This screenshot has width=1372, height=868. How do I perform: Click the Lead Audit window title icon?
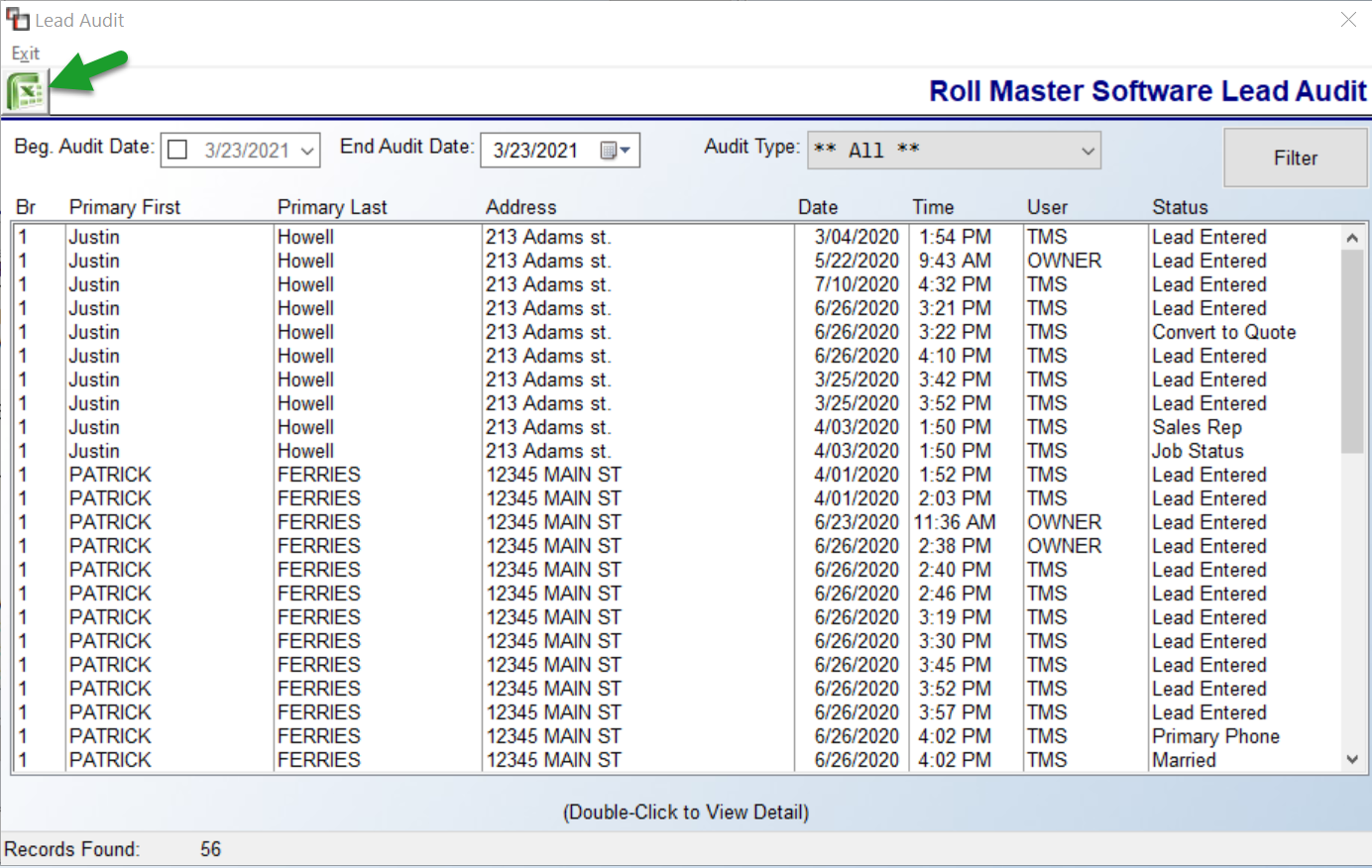(18, 20)
